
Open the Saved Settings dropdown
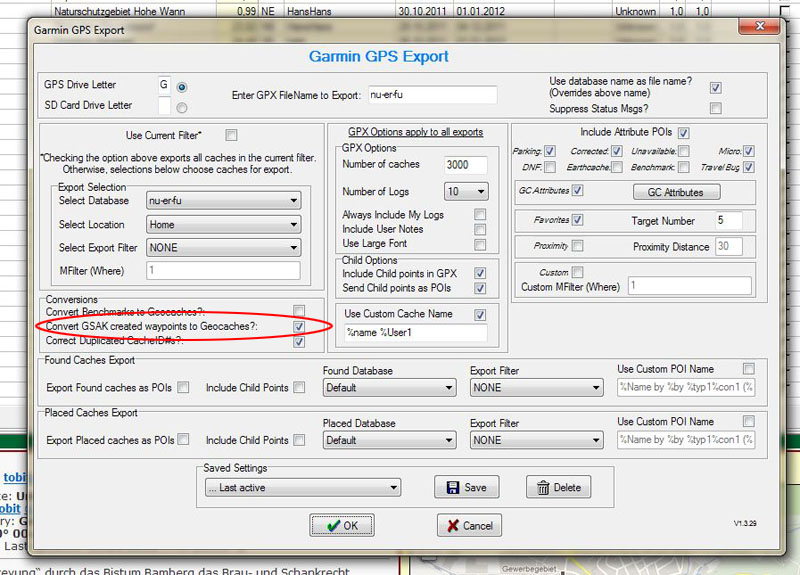point(303,488)
